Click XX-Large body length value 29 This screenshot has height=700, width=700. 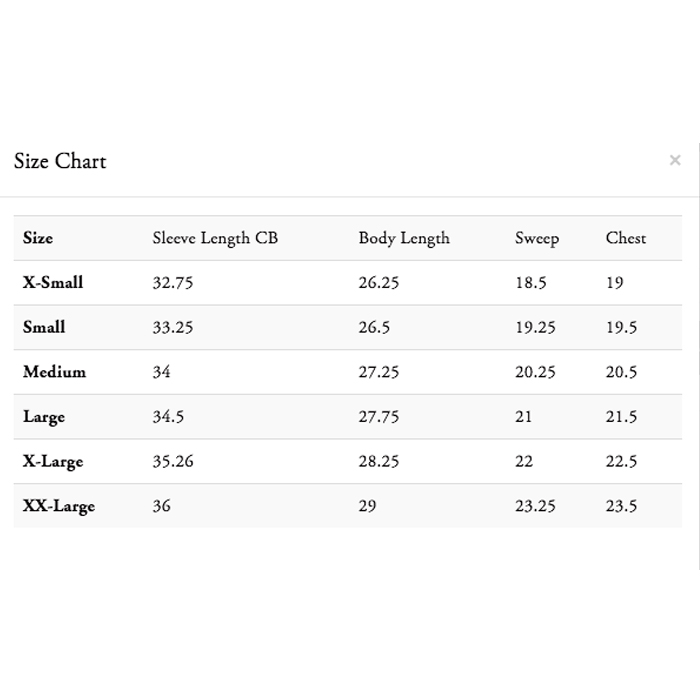click(x=367, y=506)
